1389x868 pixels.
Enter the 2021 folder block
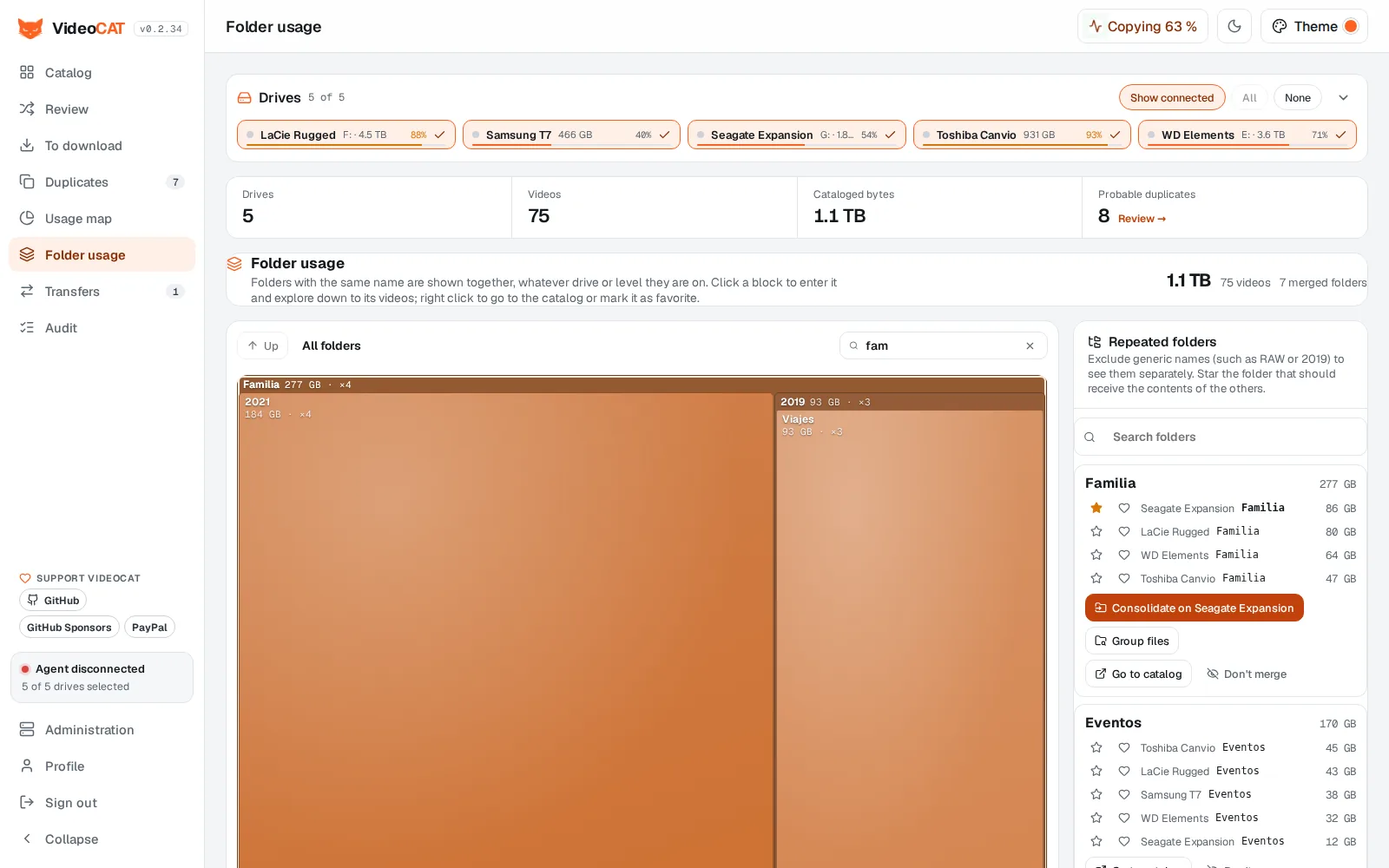pos(506,629)
